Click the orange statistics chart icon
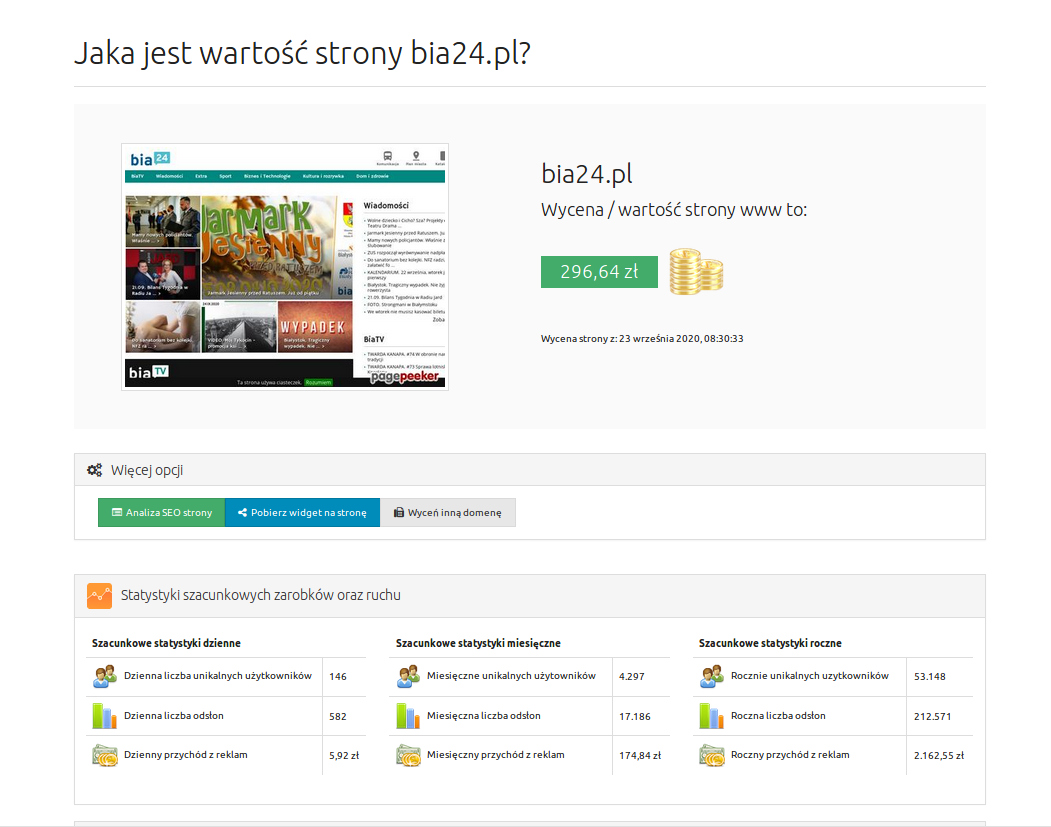Screen dimensions: 1051x827 [99, 596]
